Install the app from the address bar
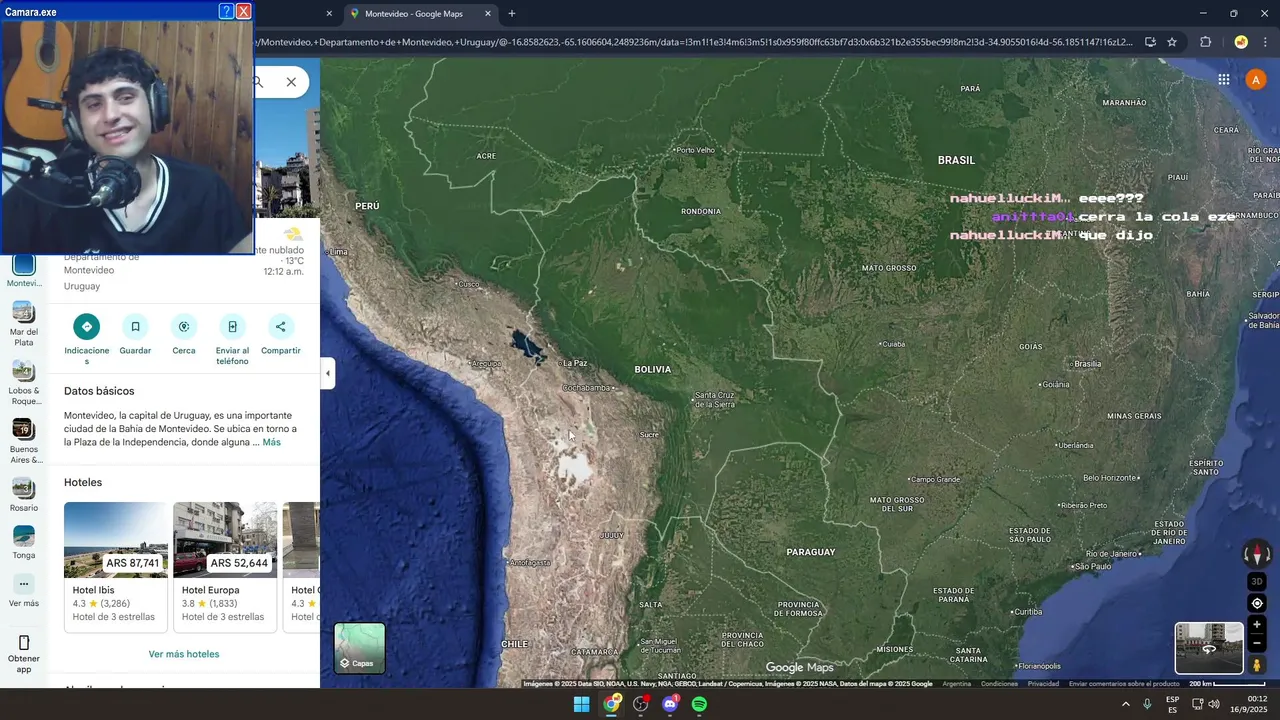 [x=1150, y=42]
